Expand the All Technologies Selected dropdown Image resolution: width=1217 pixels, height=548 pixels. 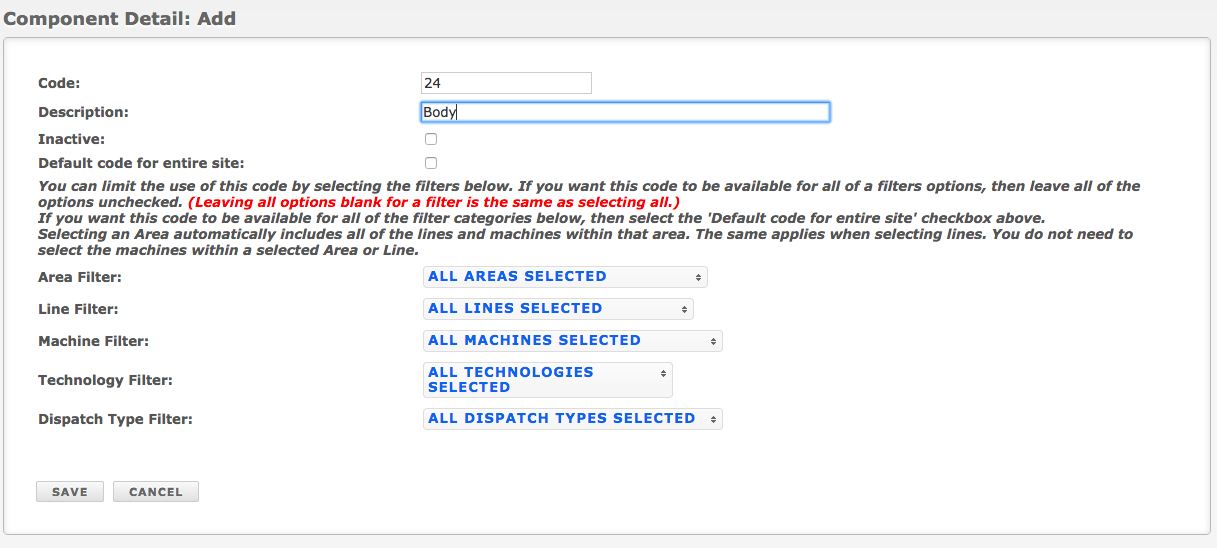point(548,380)
